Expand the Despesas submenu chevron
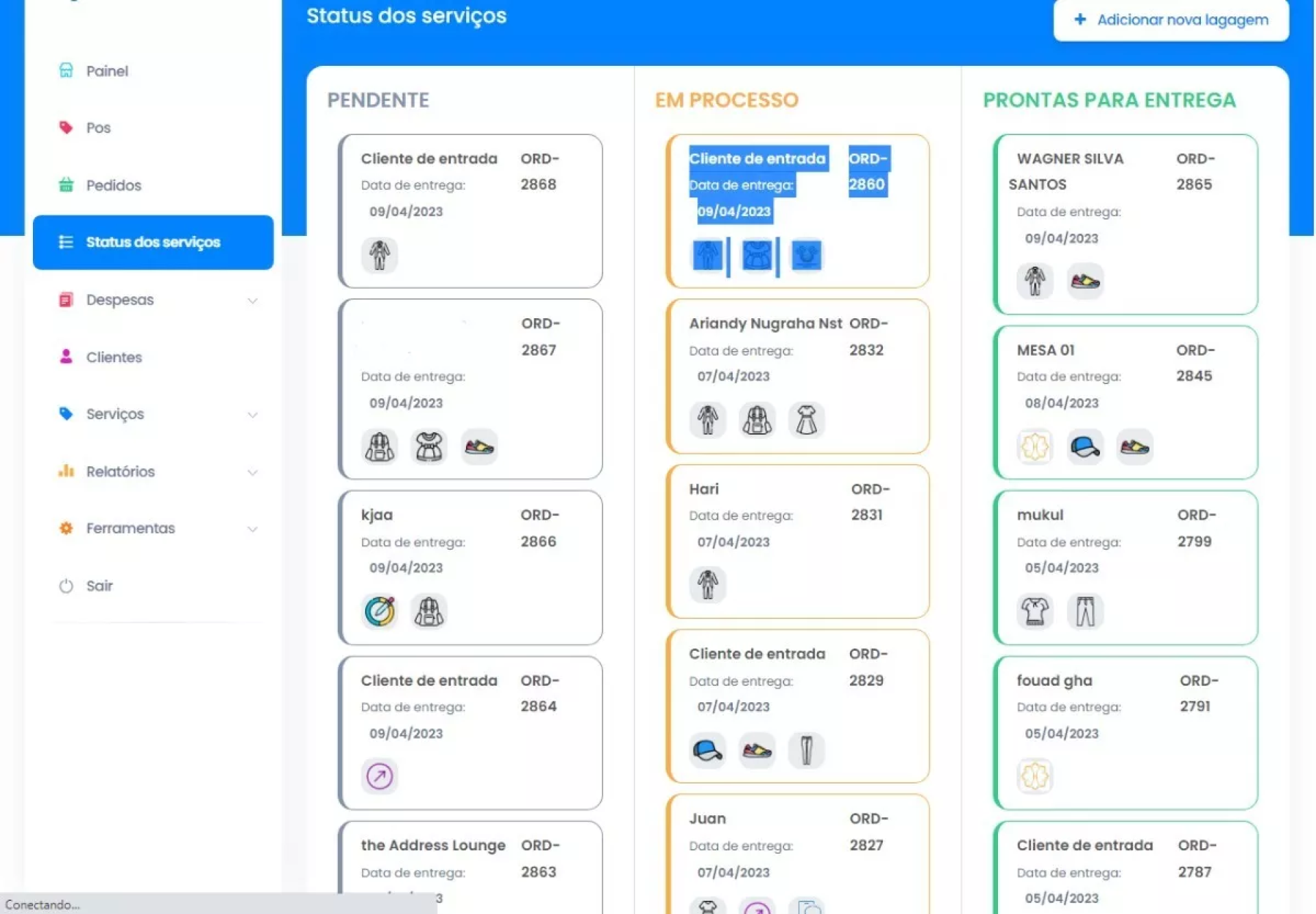The height and width of the screenshot is (914, 1316). 252,300
